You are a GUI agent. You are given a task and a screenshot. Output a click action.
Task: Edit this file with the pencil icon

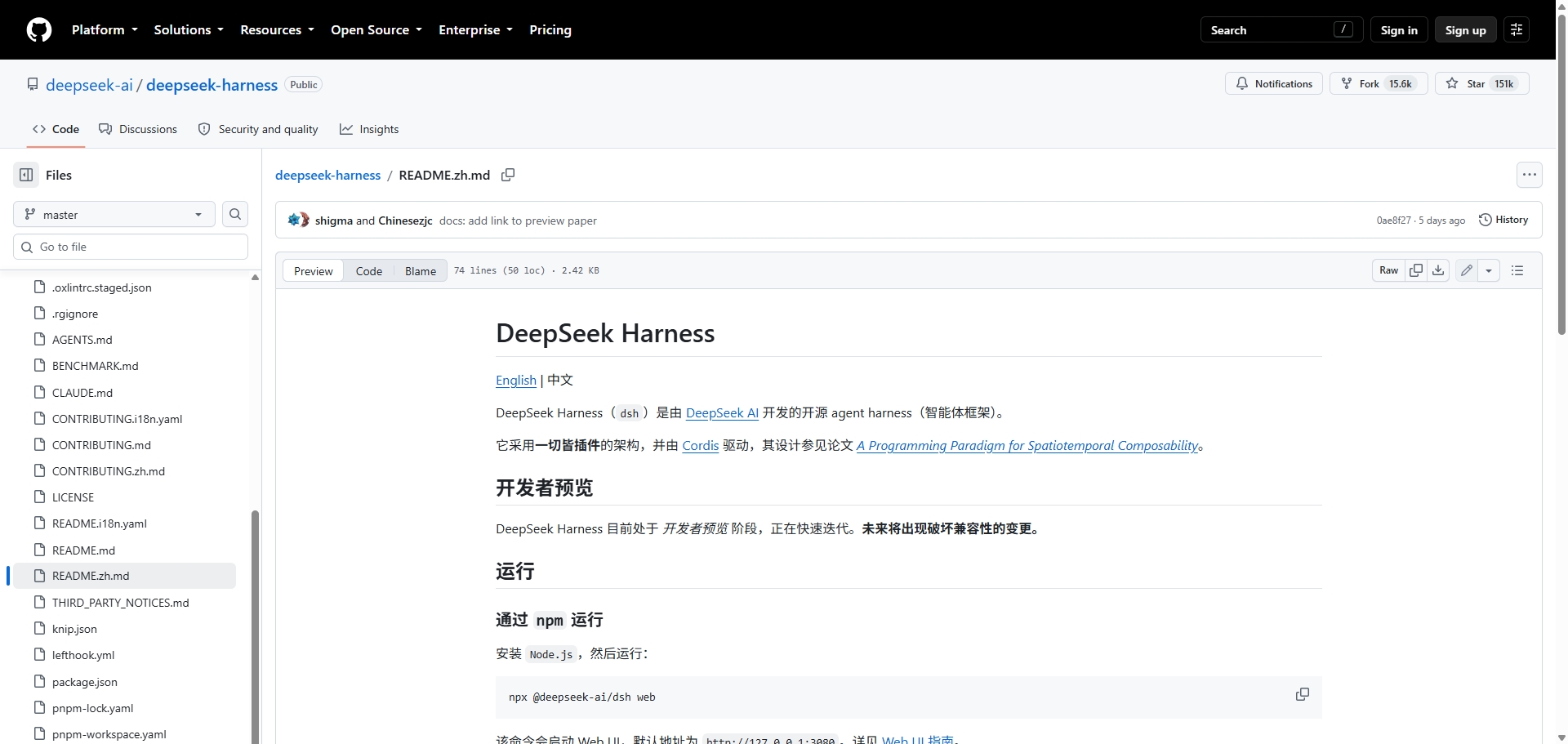pos(1467,270)
